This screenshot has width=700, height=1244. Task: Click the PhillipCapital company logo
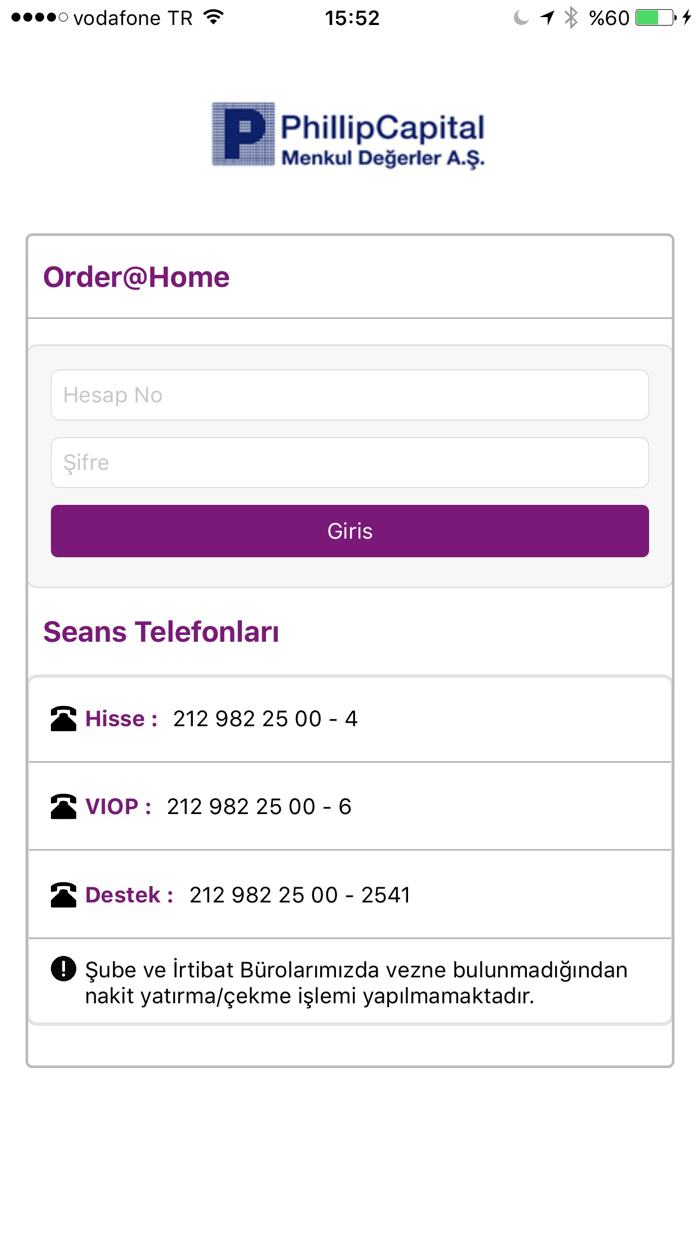point(348,134)
